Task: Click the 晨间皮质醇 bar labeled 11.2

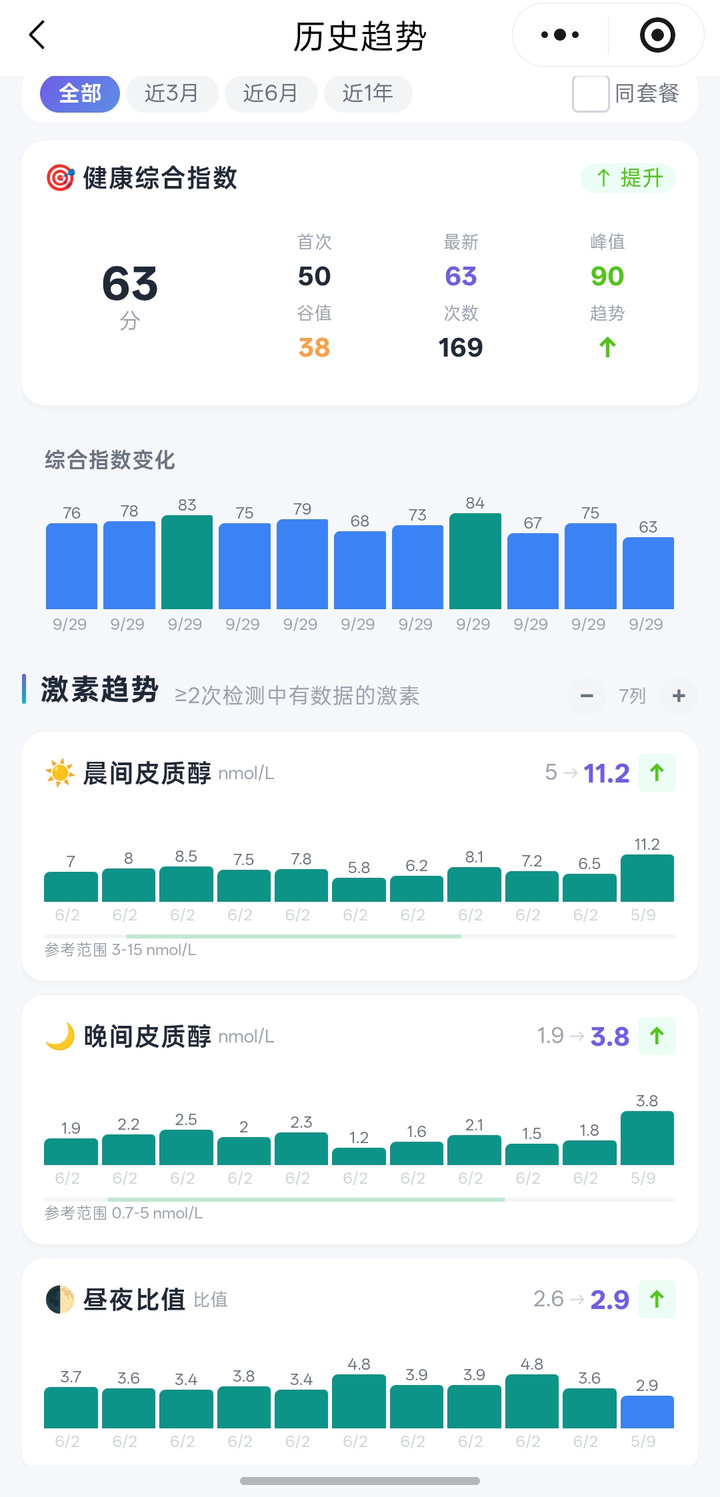Action: point(647,878)
